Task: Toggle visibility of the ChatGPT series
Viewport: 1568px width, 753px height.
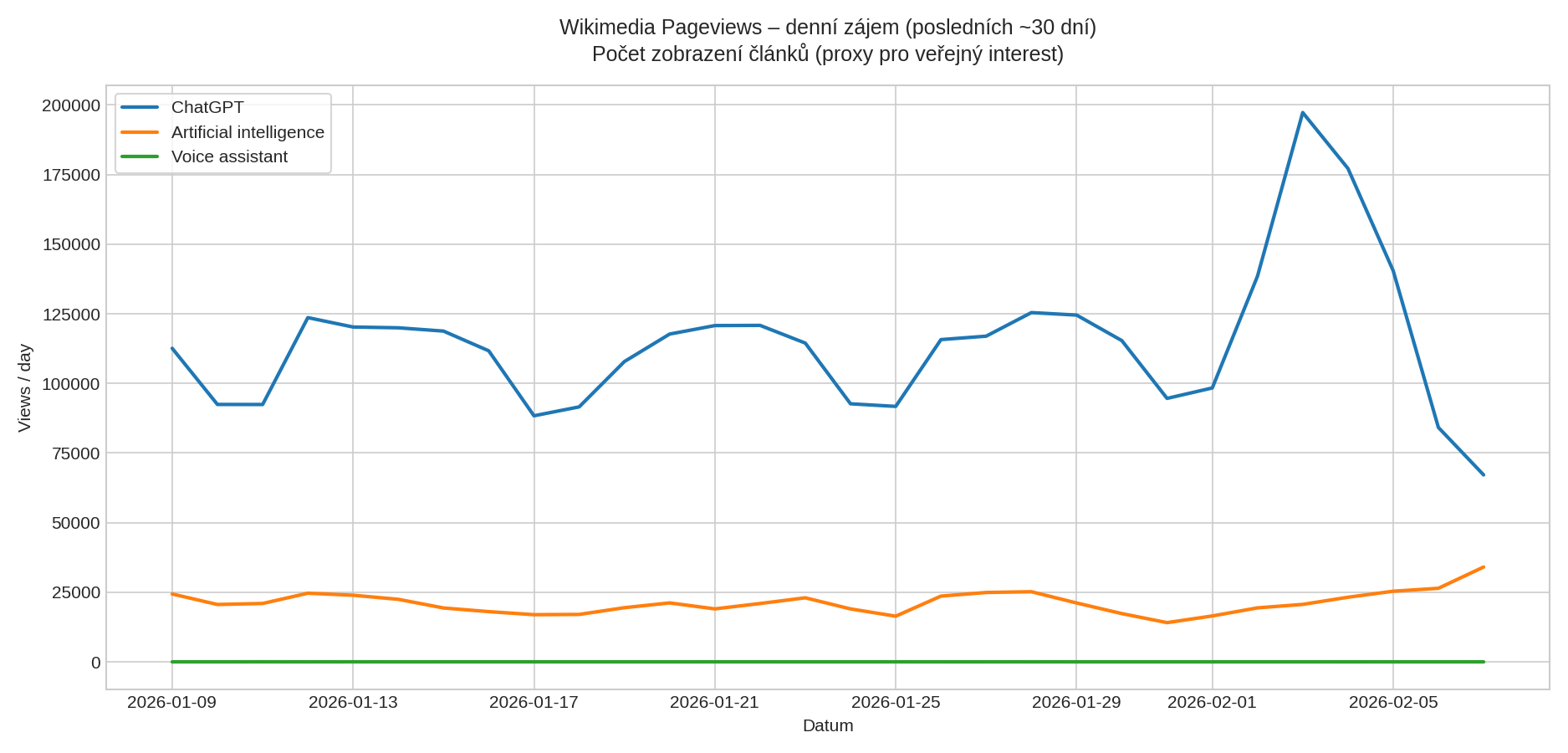Action: pos(207,107)
